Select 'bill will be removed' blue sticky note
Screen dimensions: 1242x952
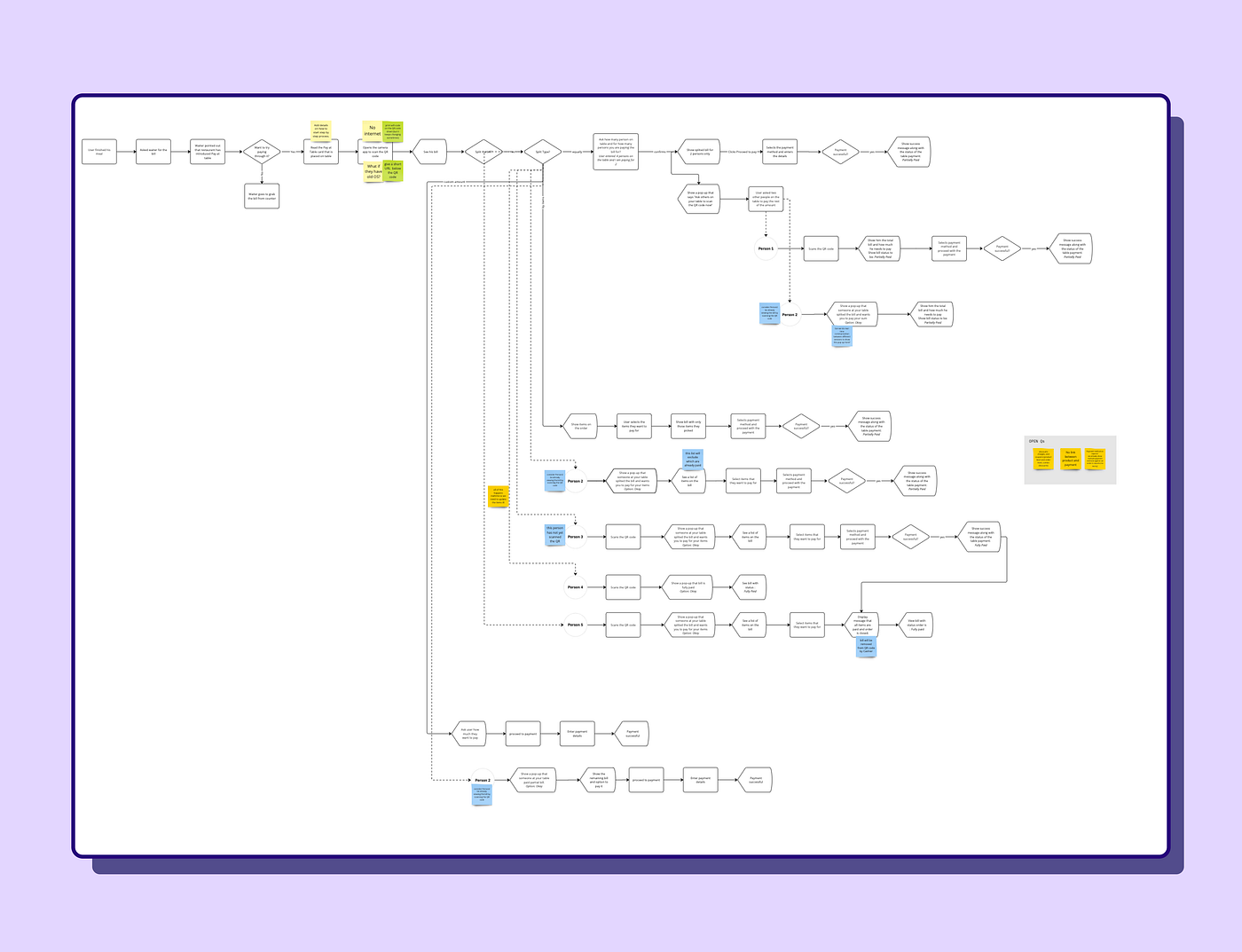pos(866,646)
